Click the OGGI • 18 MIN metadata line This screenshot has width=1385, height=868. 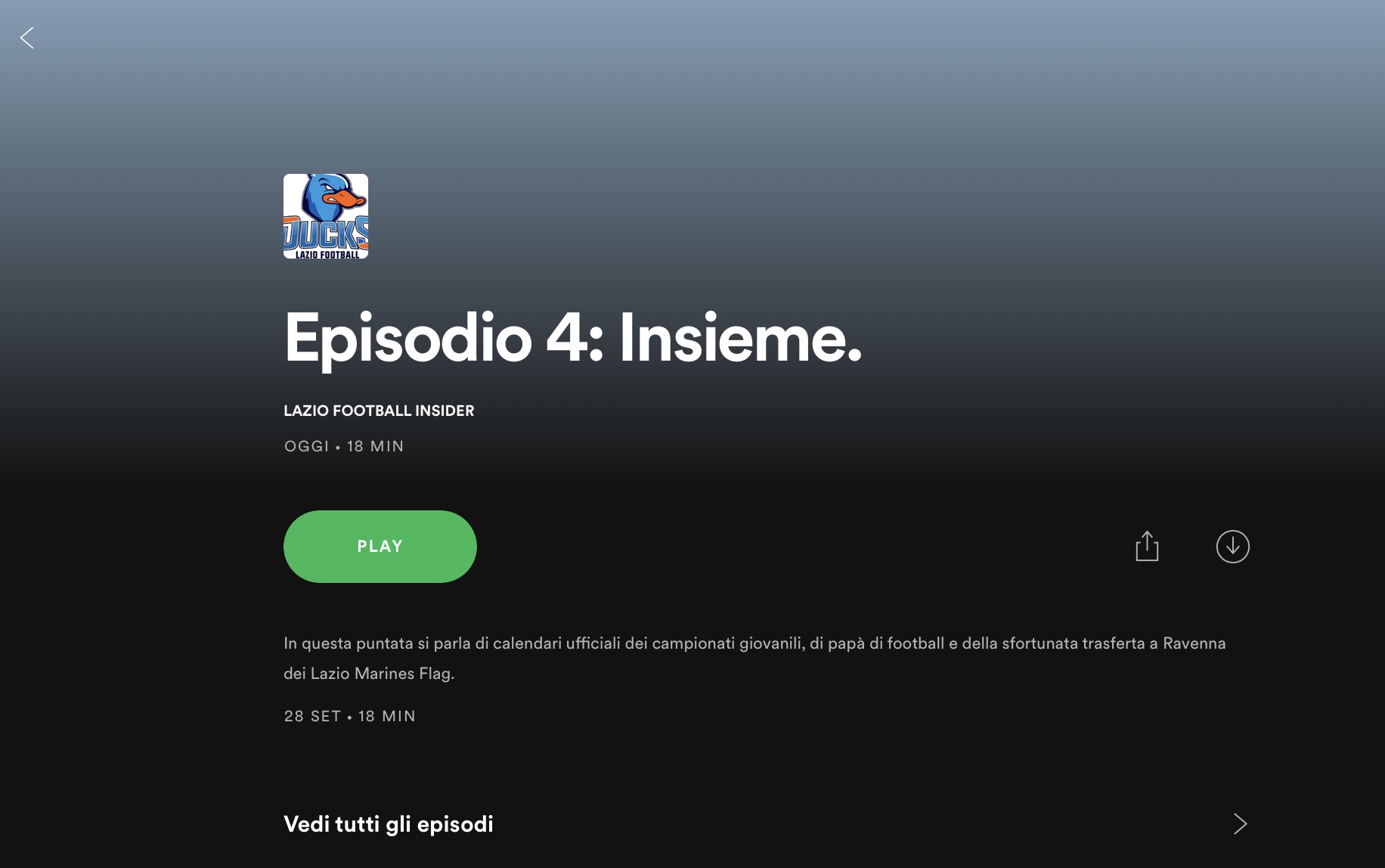pos(344,446)
